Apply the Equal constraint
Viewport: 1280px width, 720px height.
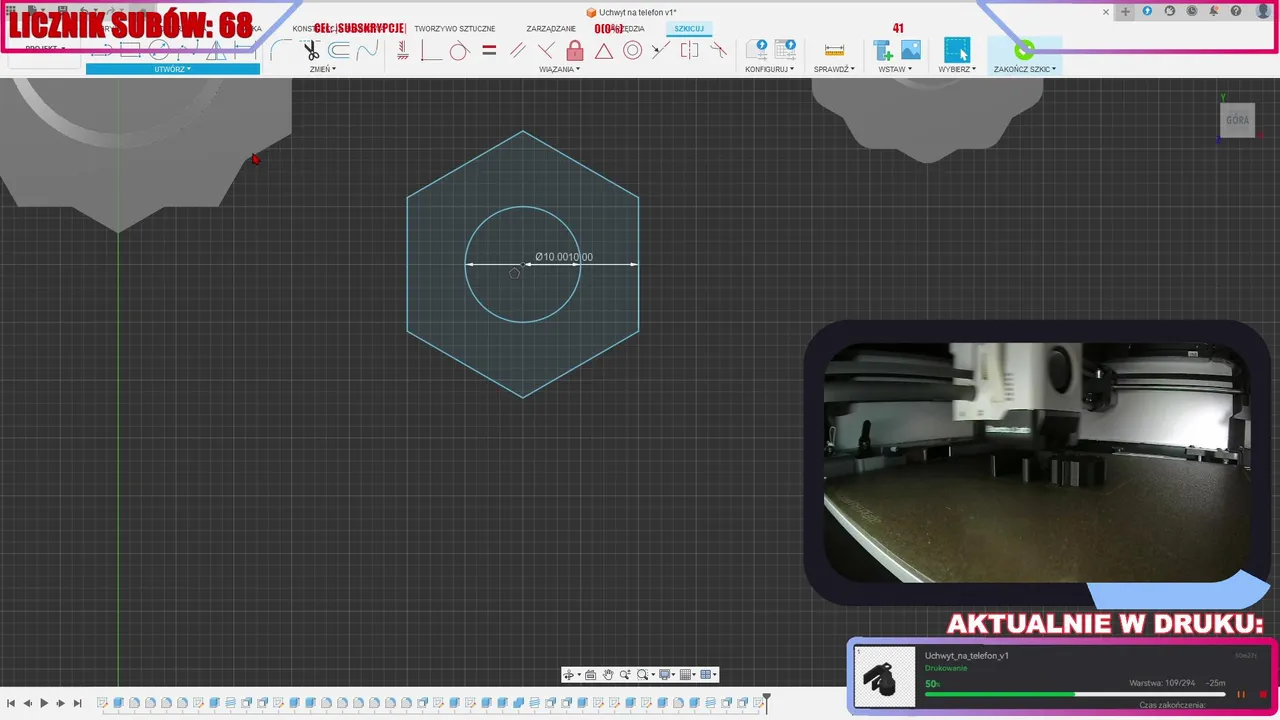(489, 50)
